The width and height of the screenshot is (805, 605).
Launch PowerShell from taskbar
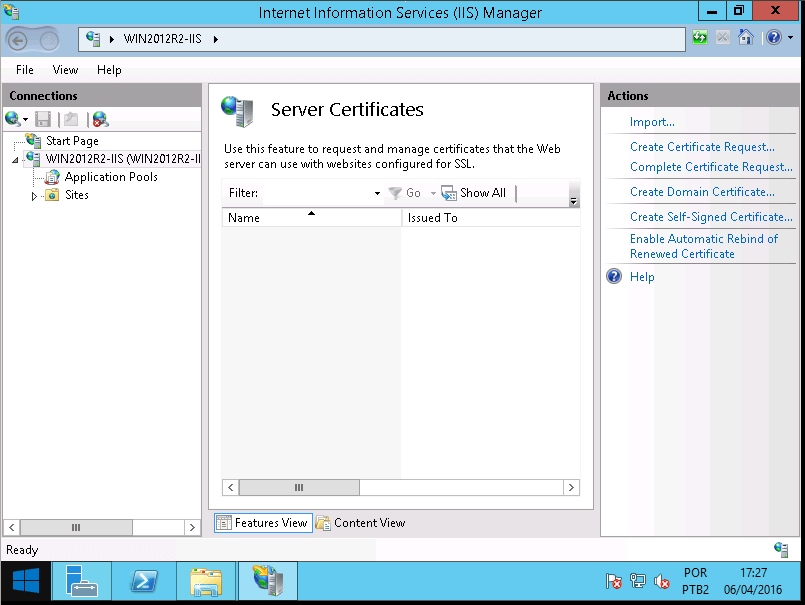[x=144, y=581]
